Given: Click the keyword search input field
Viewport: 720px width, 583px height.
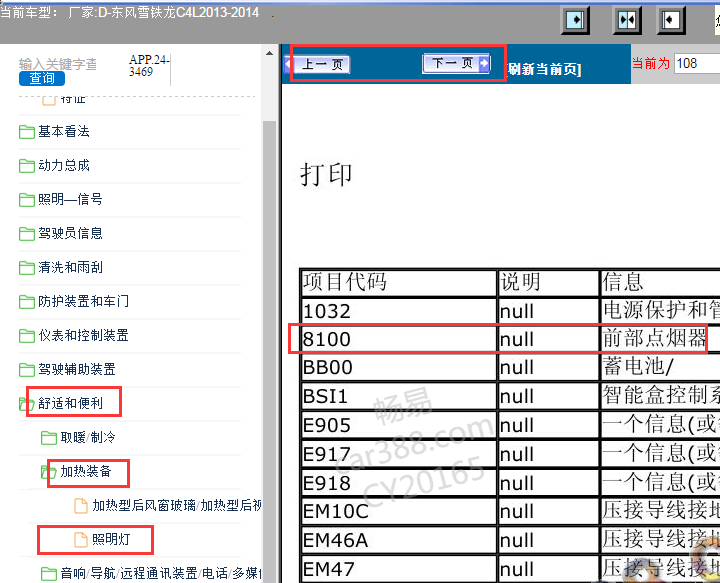Looking at the screenshot, I should point(58,64).
